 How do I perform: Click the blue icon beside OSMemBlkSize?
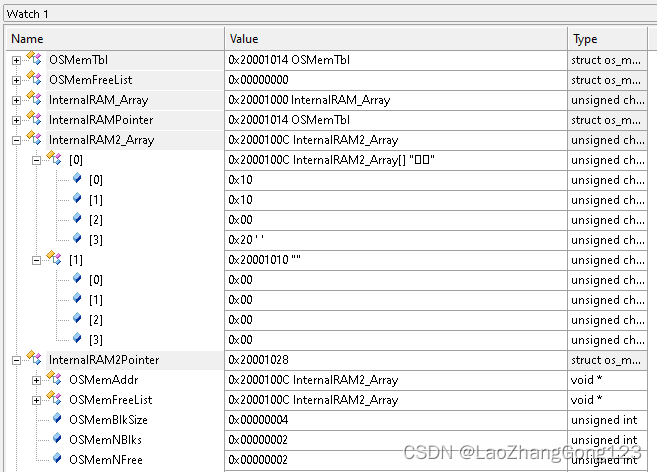coord(57,418)
